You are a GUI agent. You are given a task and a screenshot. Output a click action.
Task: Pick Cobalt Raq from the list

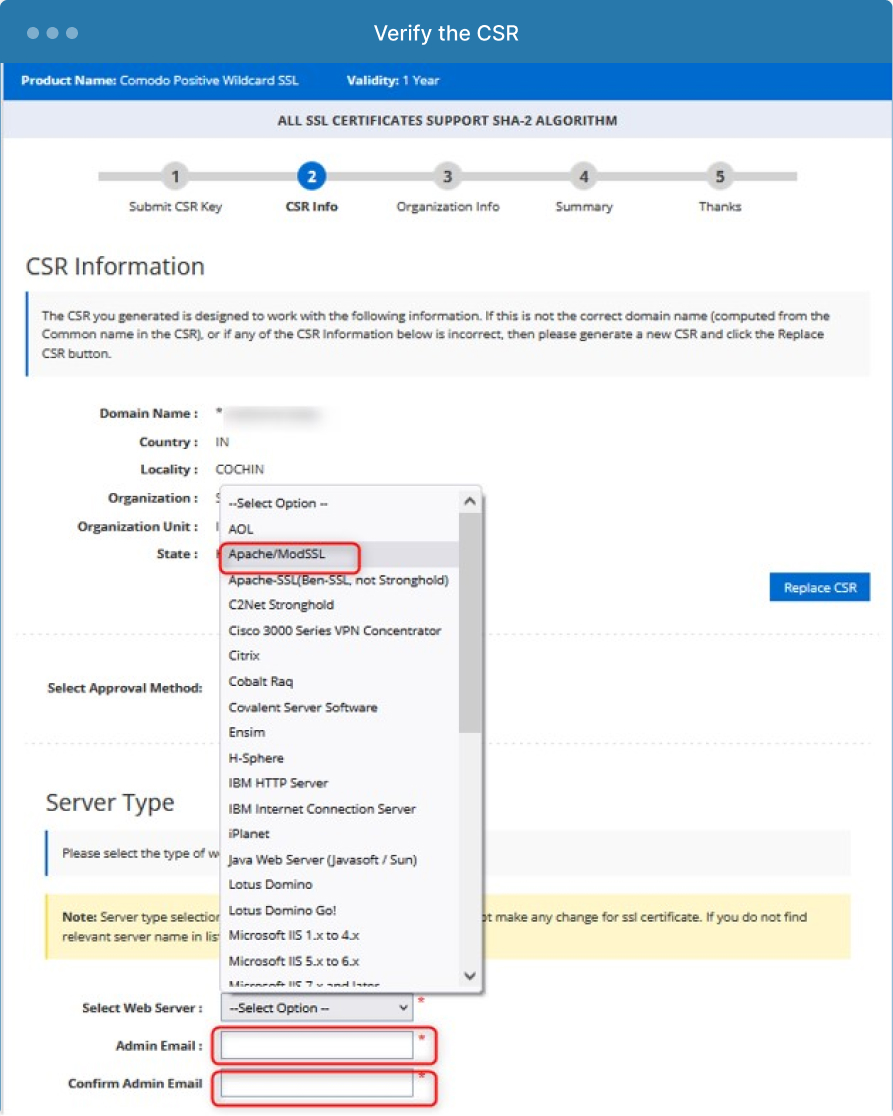[x=341, y=681]
